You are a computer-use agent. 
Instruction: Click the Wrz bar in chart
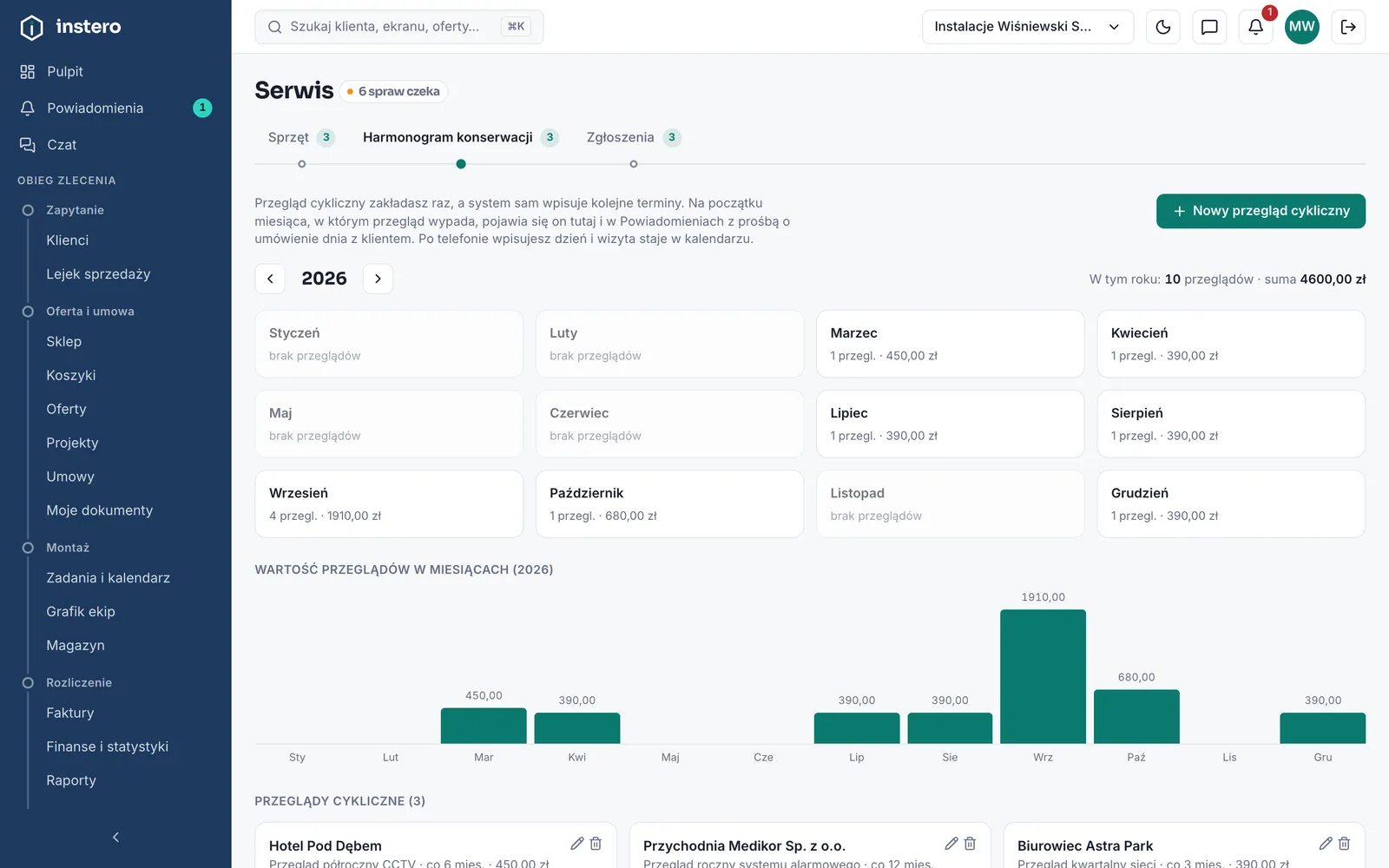click(1043, 676)
